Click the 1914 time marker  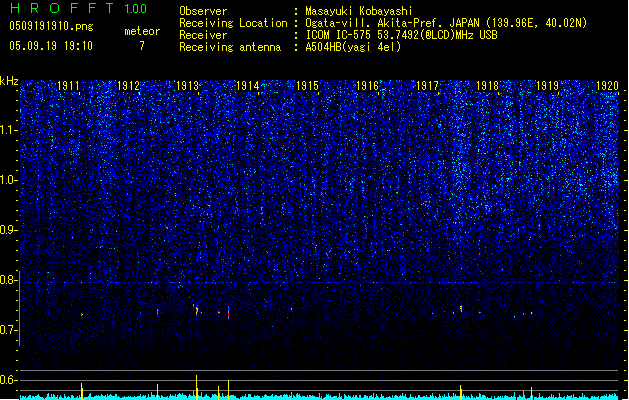[248, 86]
